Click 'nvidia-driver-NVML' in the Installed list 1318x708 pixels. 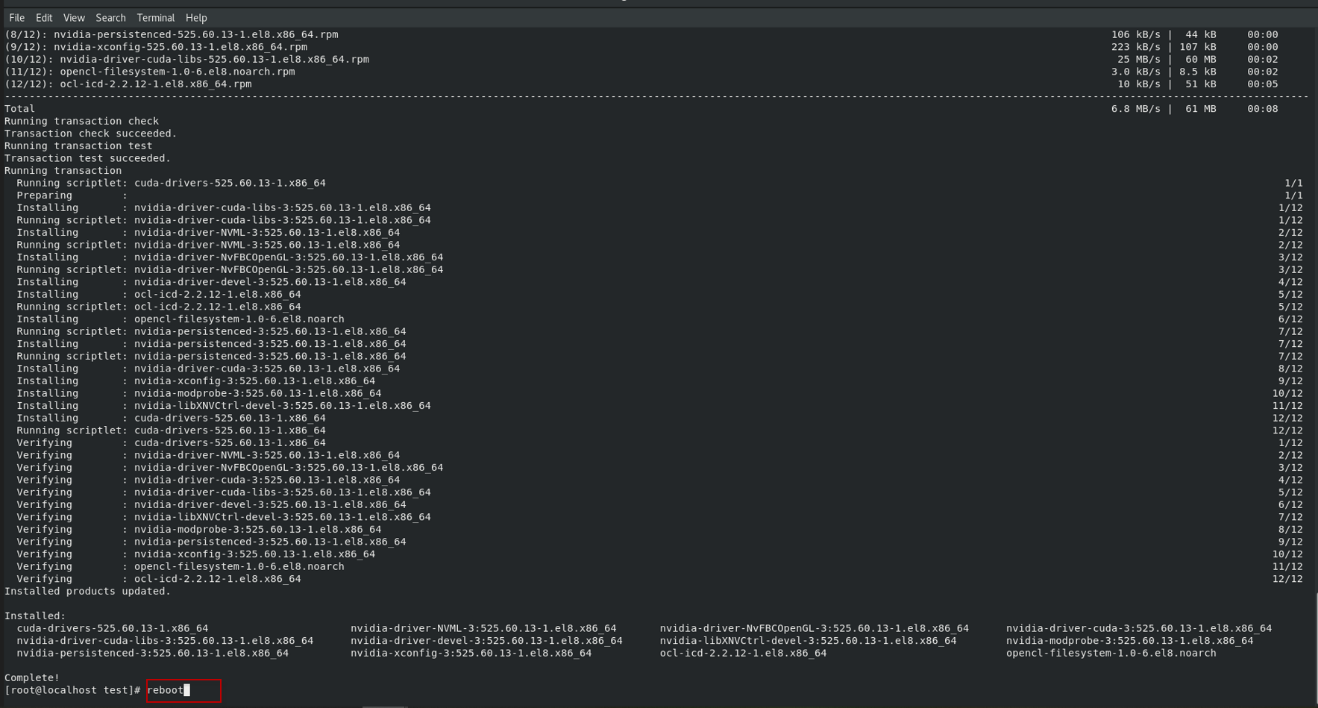click(483, 628)
